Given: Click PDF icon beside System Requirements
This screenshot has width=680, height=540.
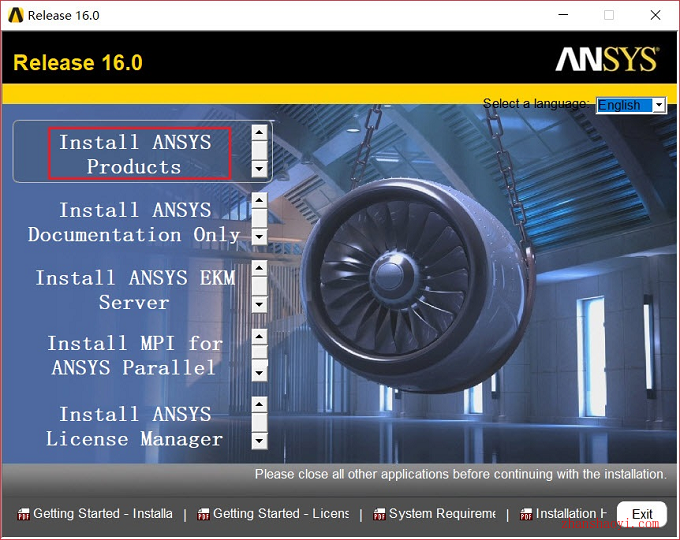Looking at the screenshot, I should (x=379, y=514).
